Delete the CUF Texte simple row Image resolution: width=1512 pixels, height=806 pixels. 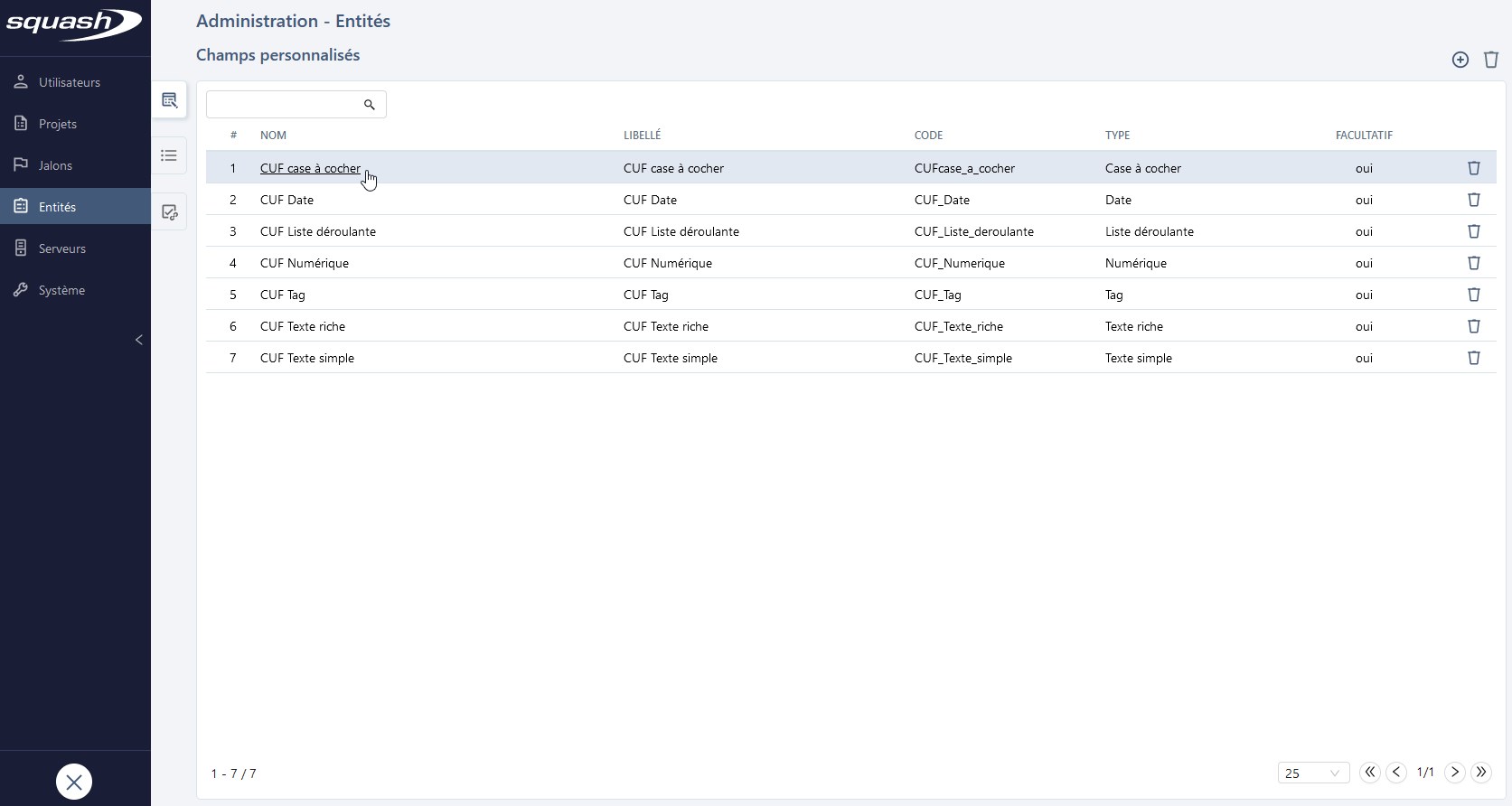click(x=1473, y=358)
